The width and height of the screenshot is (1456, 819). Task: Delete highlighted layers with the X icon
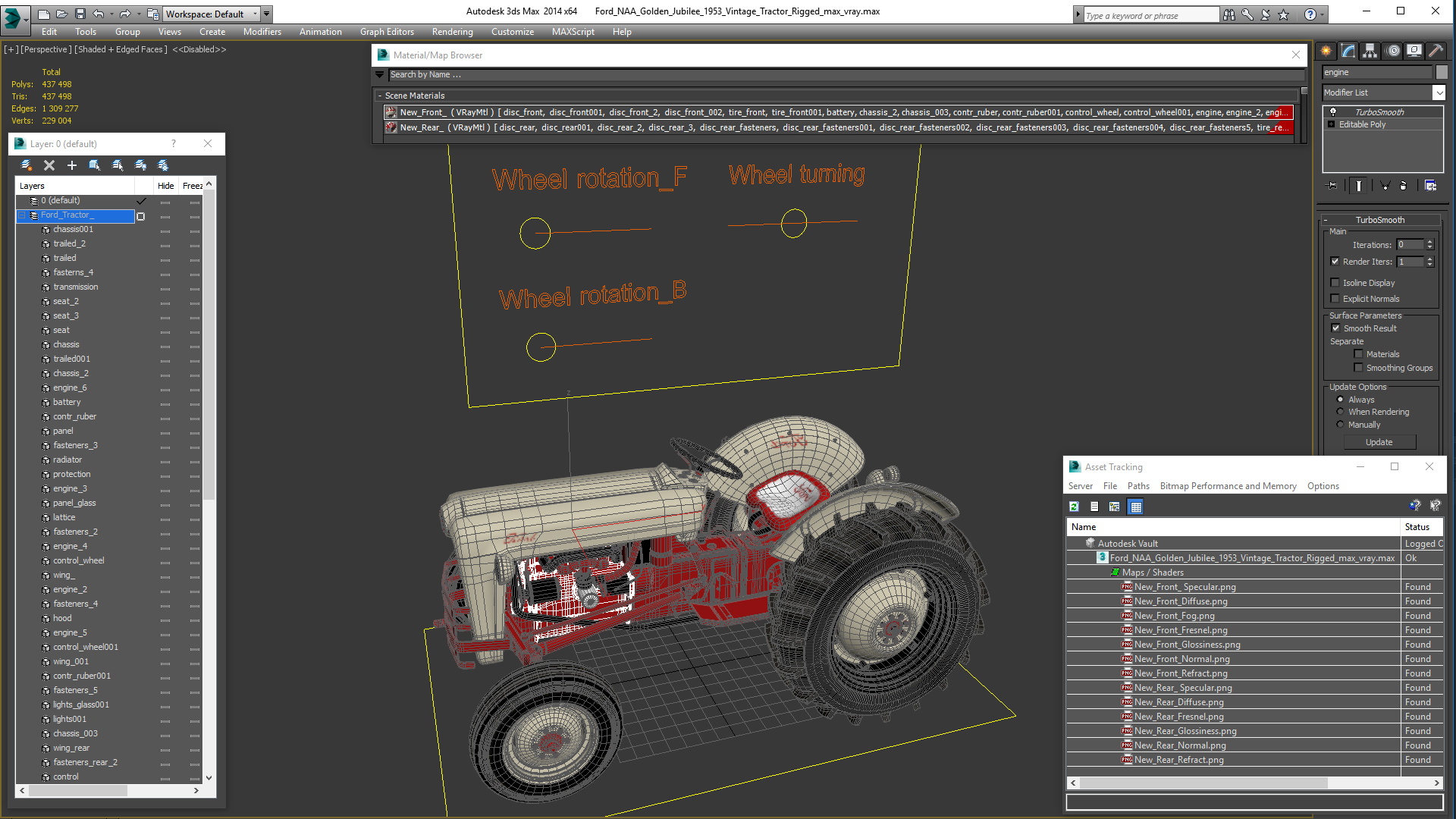(49, 165)
